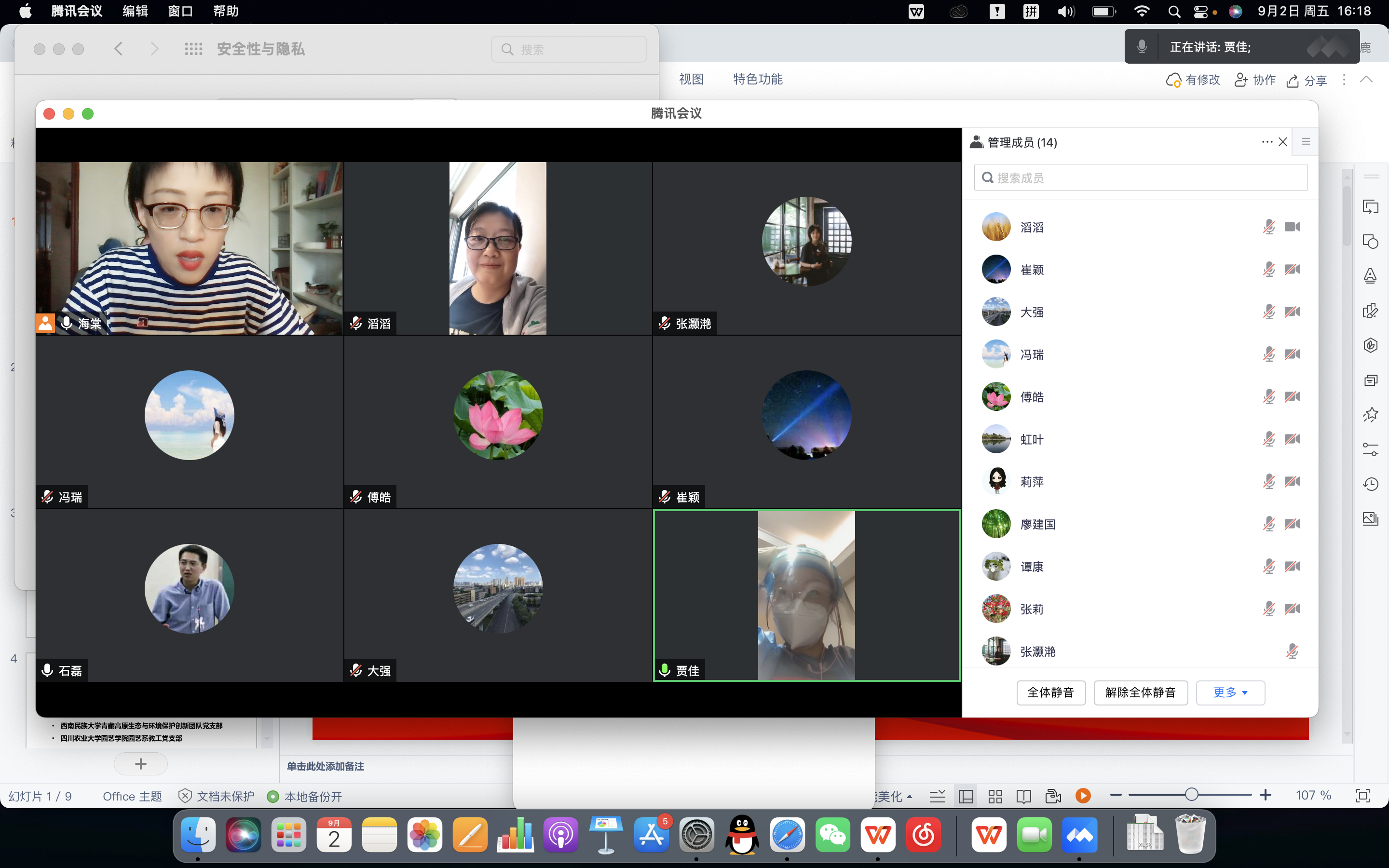Open 腾讯会议 app menu in menu bar
Image resolution: width=1389 pixels, height=868 pixels.
(76, 12)
